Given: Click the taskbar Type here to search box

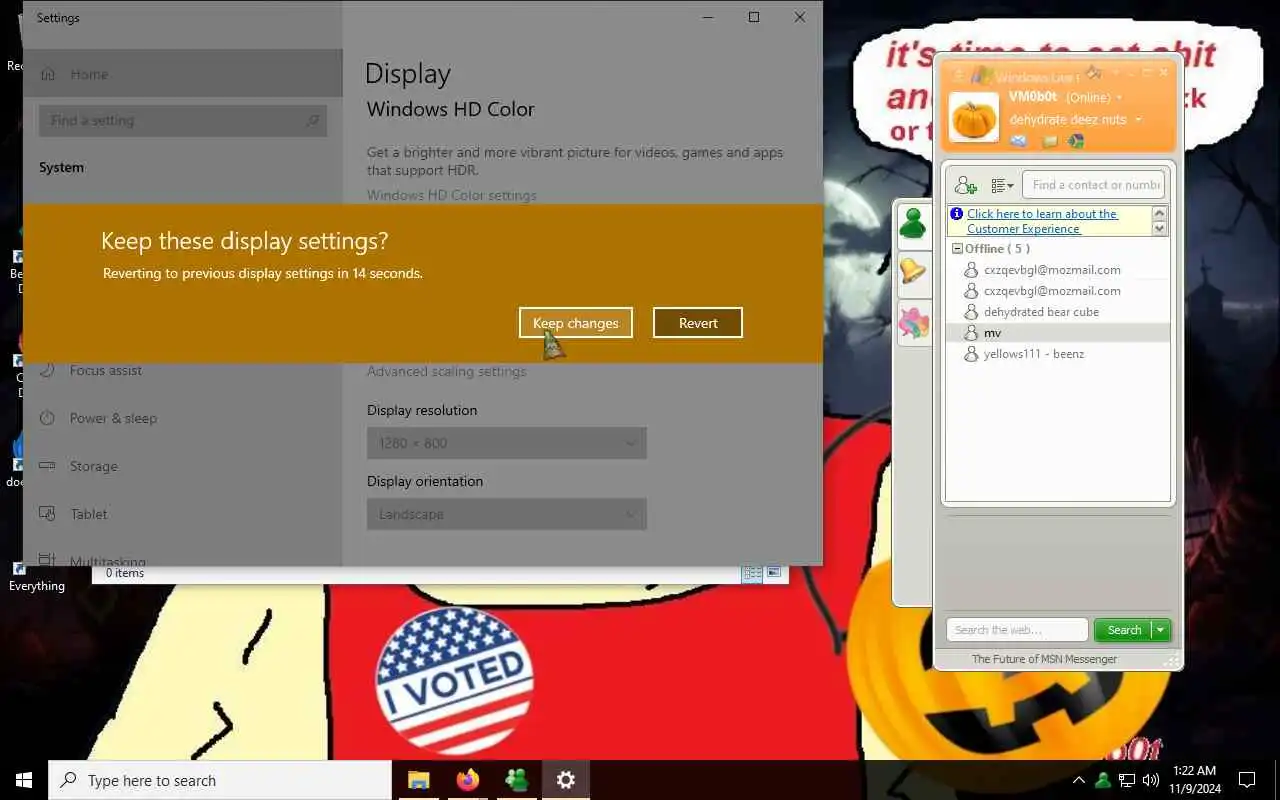Looking at the screenshot, I should click(x=220, y=780).
